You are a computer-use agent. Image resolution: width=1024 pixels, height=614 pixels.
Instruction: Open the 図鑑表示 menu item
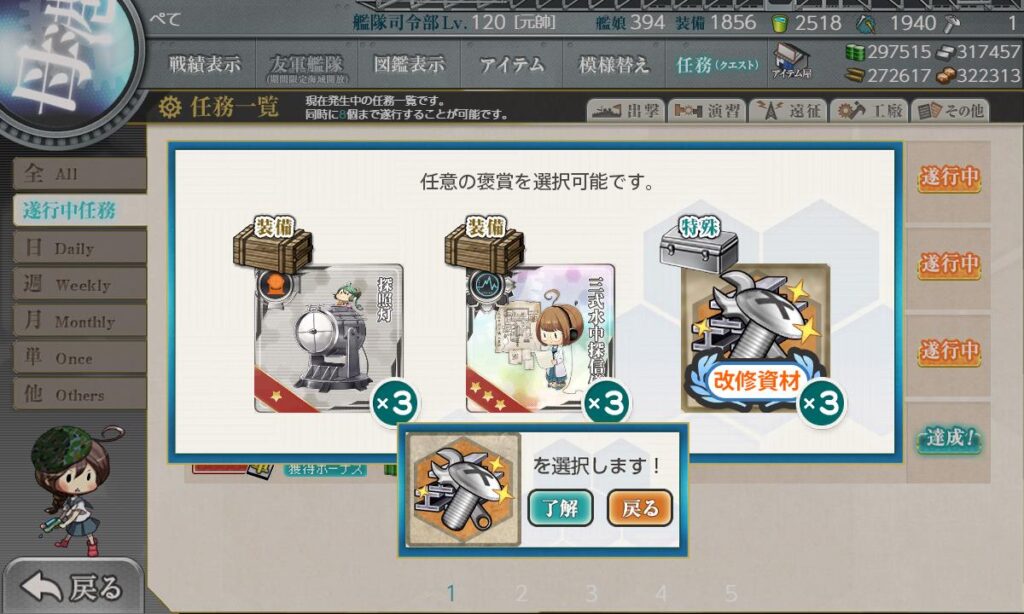[x=409, y=64]
